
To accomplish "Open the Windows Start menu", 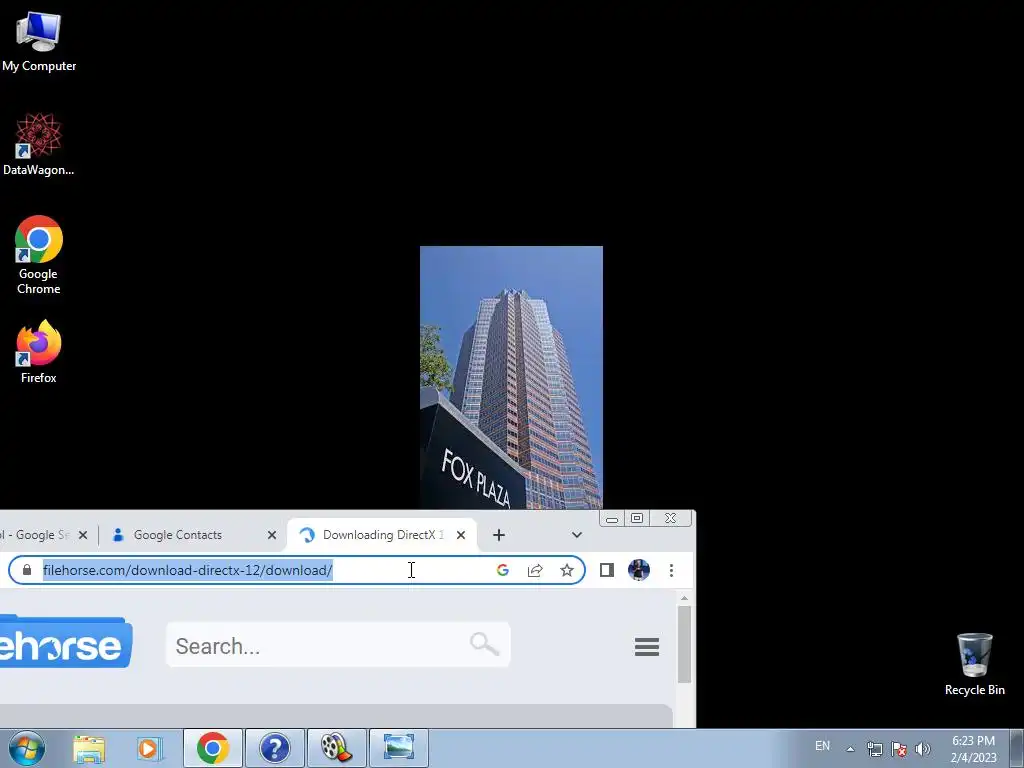I will (x=27, y=748).
